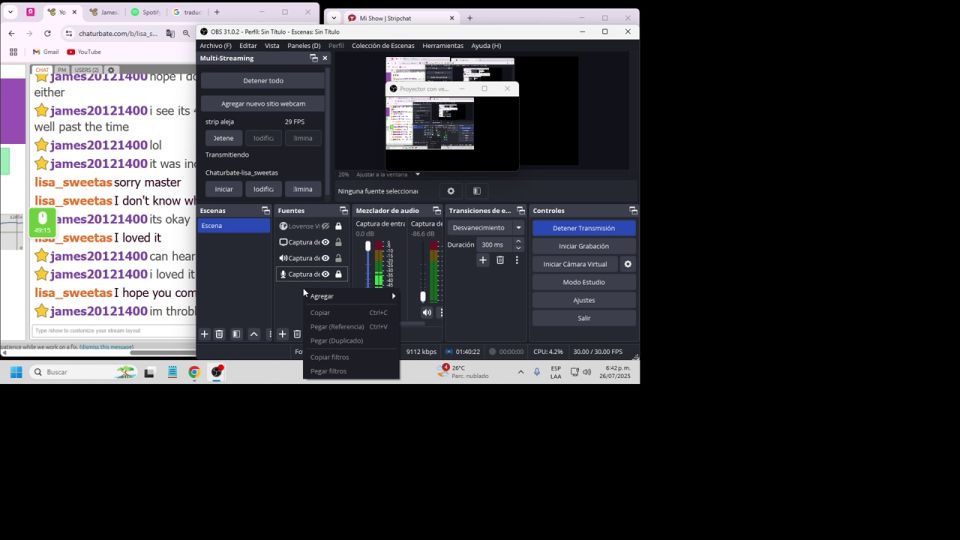This screenshot has width=960, height=540.
Task: Undock the Multi-Streaming panel with float icon
Action: 313,58
